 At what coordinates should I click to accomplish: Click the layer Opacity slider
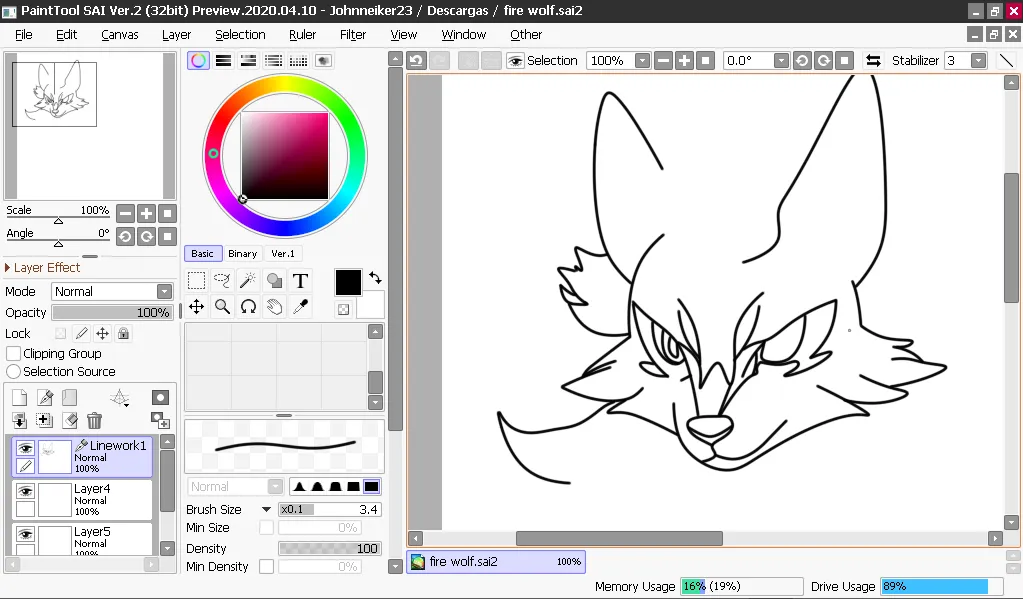(x=112, y=313)
